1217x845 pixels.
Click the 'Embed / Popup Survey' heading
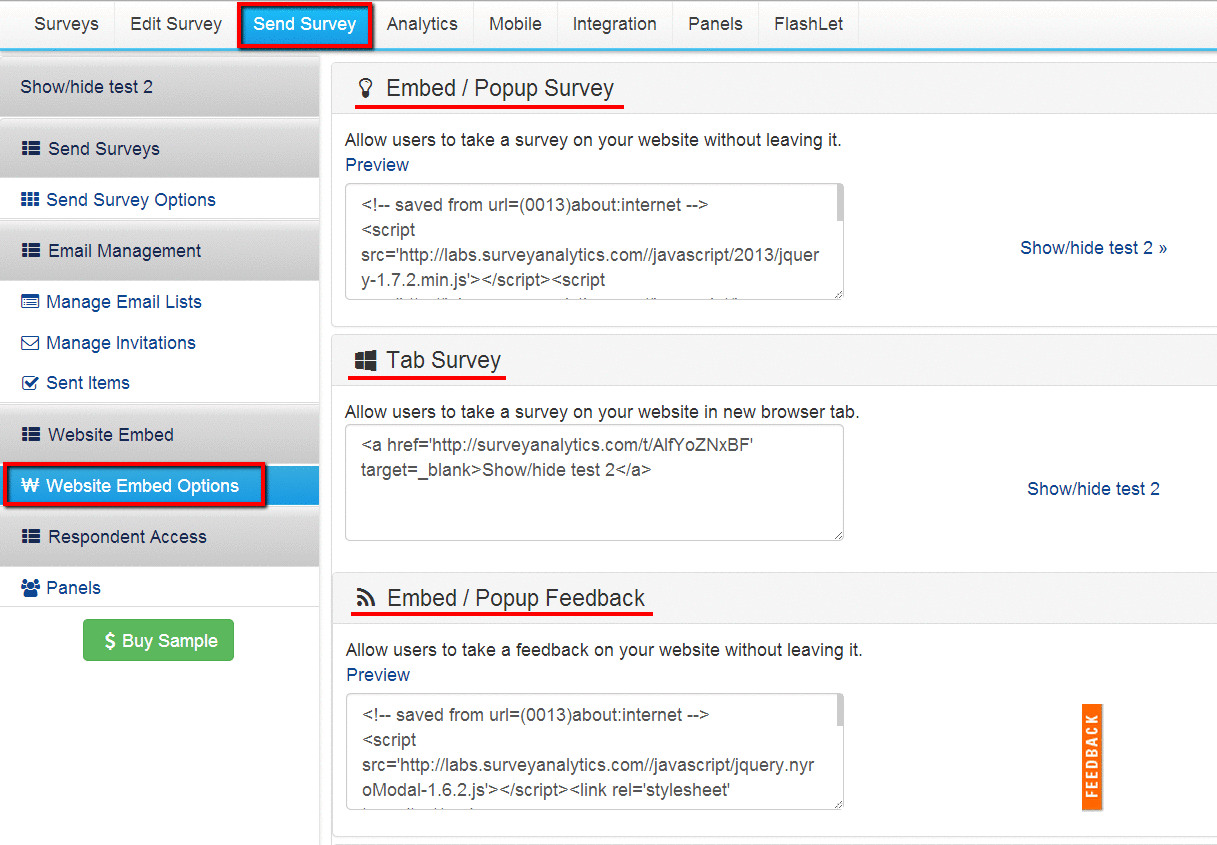(x=500, y=88)
